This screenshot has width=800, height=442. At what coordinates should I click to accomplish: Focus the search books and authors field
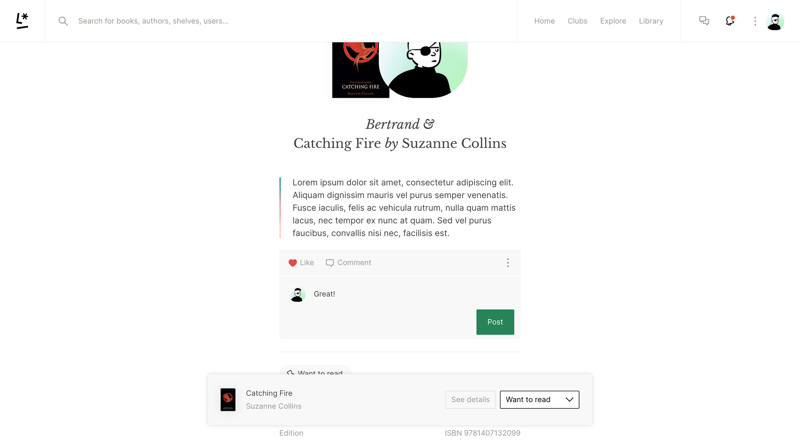coord(296,21)
